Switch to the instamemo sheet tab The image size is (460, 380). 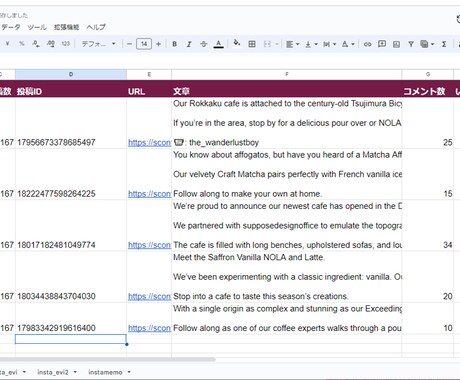(105, 372)
